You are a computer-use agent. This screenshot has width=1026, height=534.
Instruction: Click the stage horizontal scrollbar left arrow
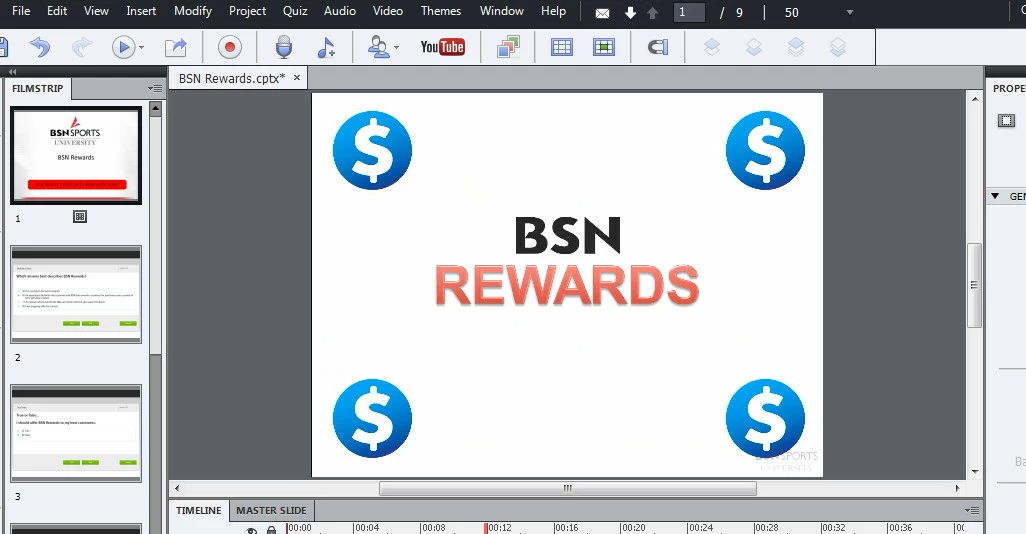pyautogui.click(x=176, y=488)
